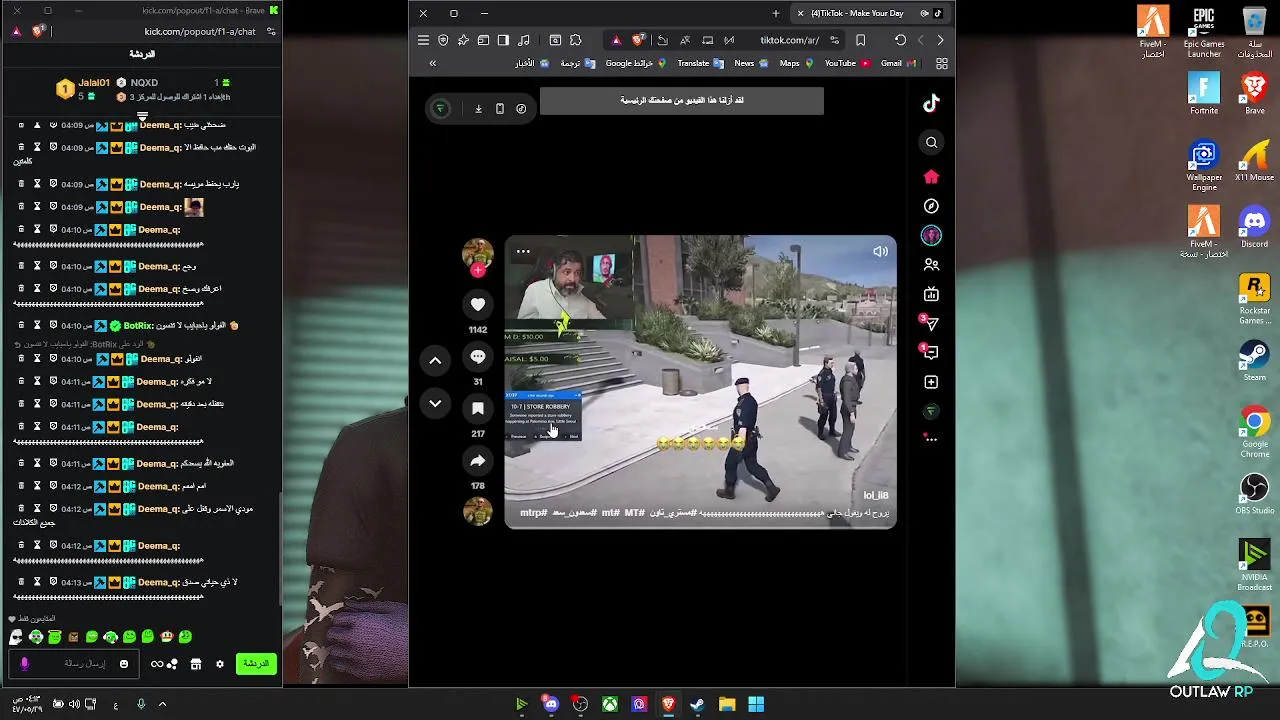Image resolution: width=1280 pixels, height=720 pixels.
Task: Open the TikTok Friends icon
Action: [931, 265]
